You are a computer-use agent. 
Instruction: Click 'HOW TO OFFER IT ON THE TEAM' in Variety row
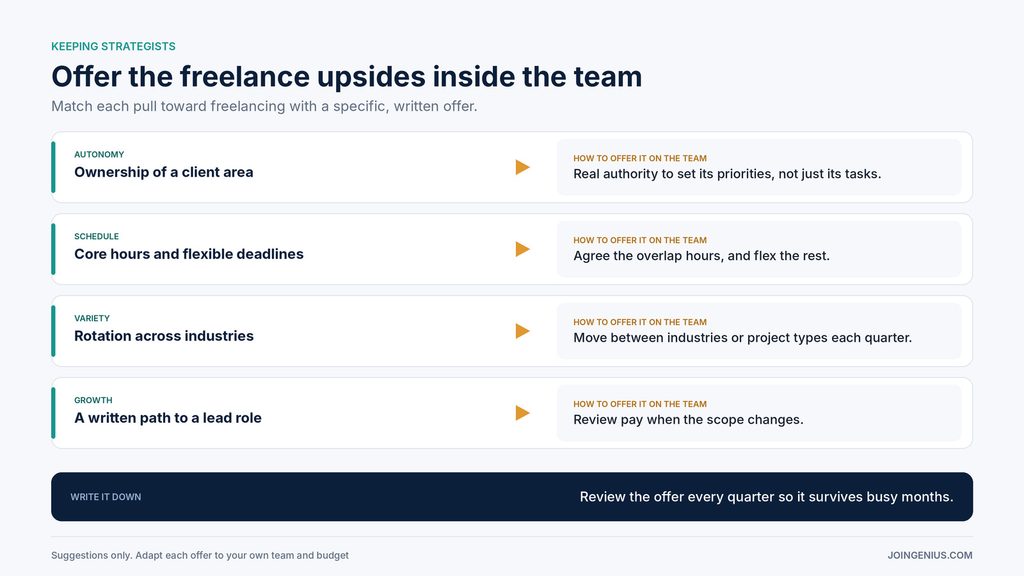click(x=640, y=322)
